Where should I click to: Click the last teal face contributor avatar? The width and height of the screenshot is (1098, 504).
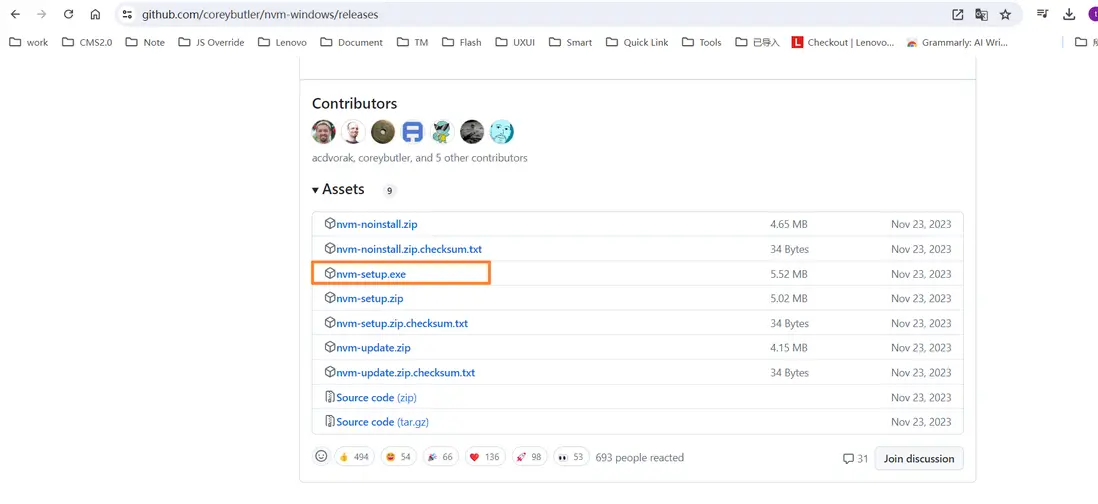501,132
